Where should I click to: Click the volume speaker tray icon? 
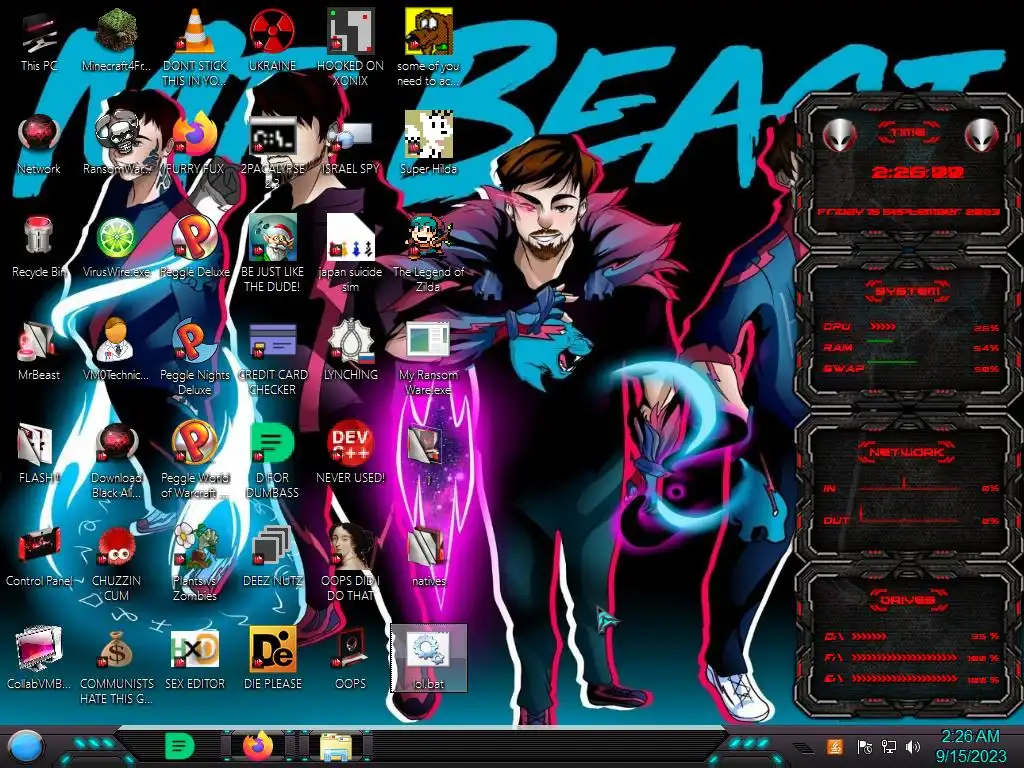tap(913, 746)
